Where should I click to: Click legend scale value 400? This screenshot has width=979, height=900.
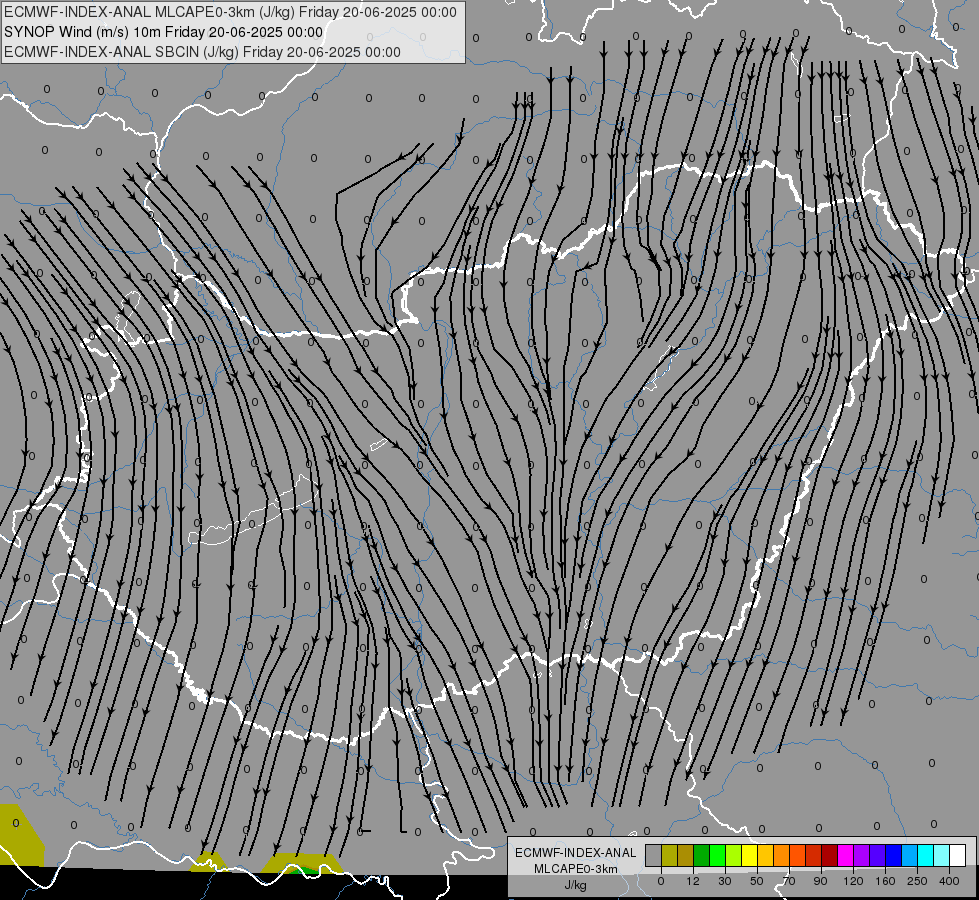click(x=949, y=881)
